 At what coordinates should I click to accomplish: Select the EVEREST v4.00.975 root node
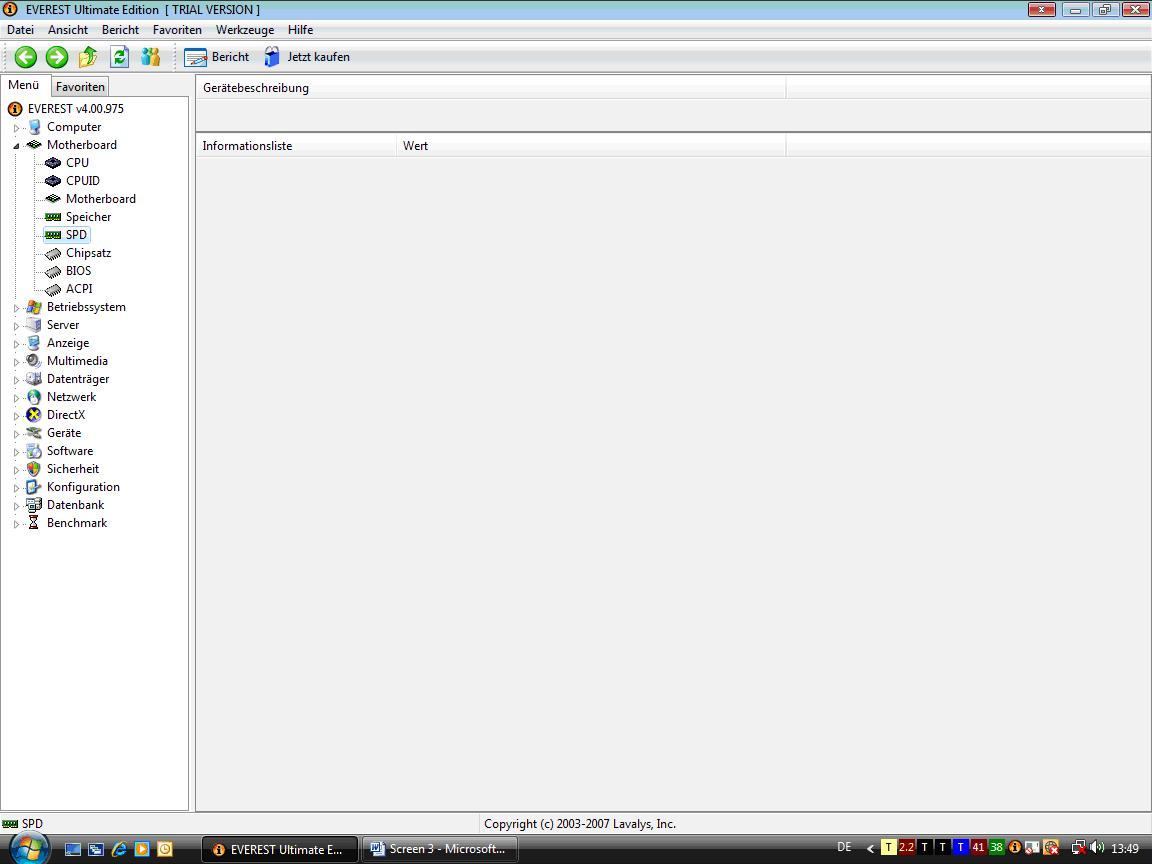(x=76, y=109)
